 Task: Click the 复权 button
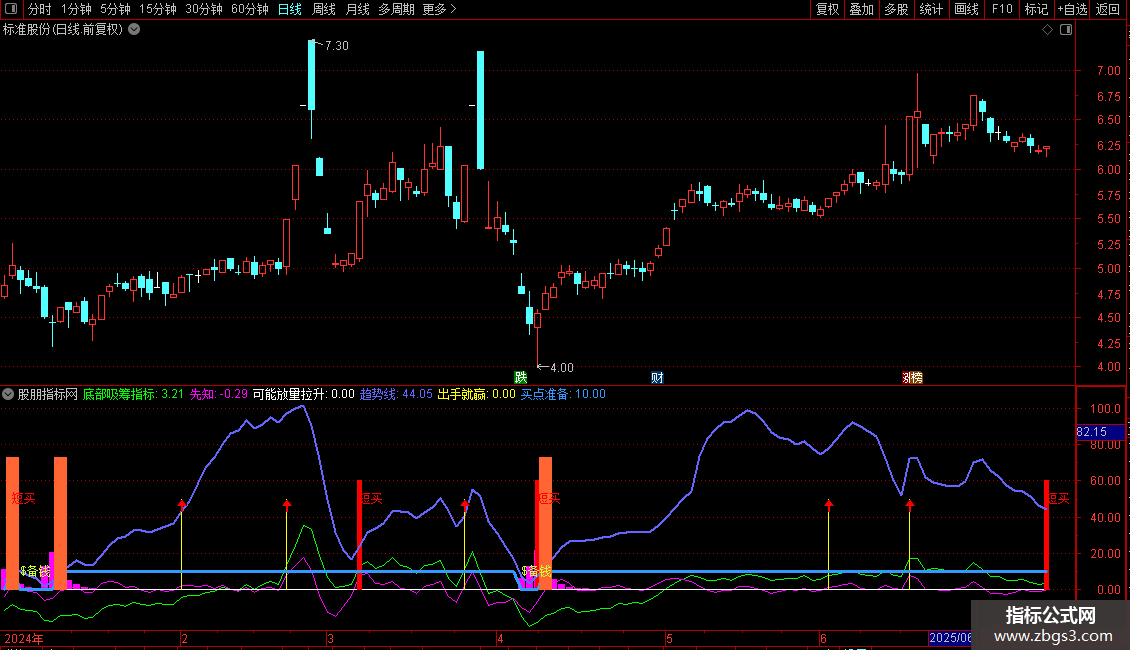click(x=827, y=9)
